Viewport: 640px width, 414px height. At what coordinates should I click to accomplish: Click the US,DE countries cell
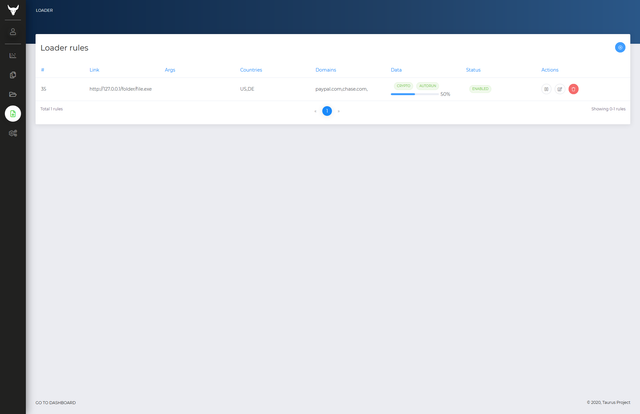pos(247,89)
